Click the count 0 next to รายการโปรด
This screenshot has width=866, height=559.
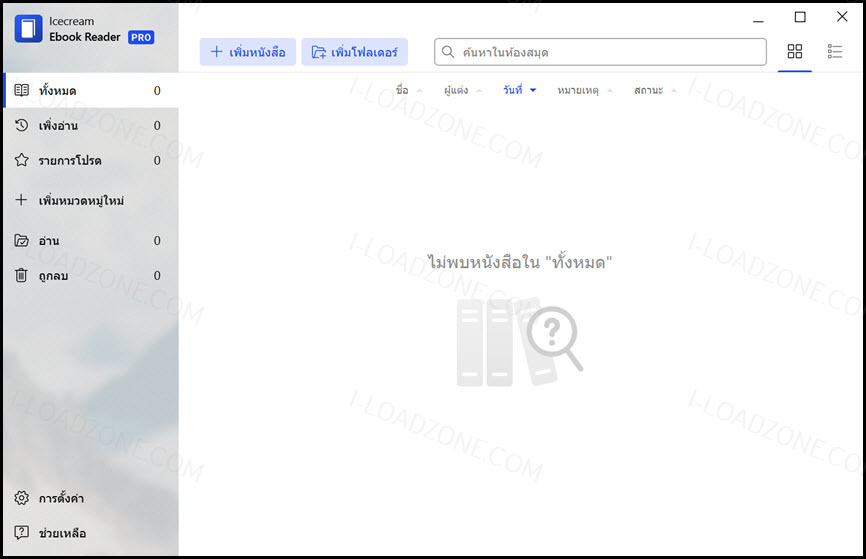pyautogui.click(x=157, y=160)
